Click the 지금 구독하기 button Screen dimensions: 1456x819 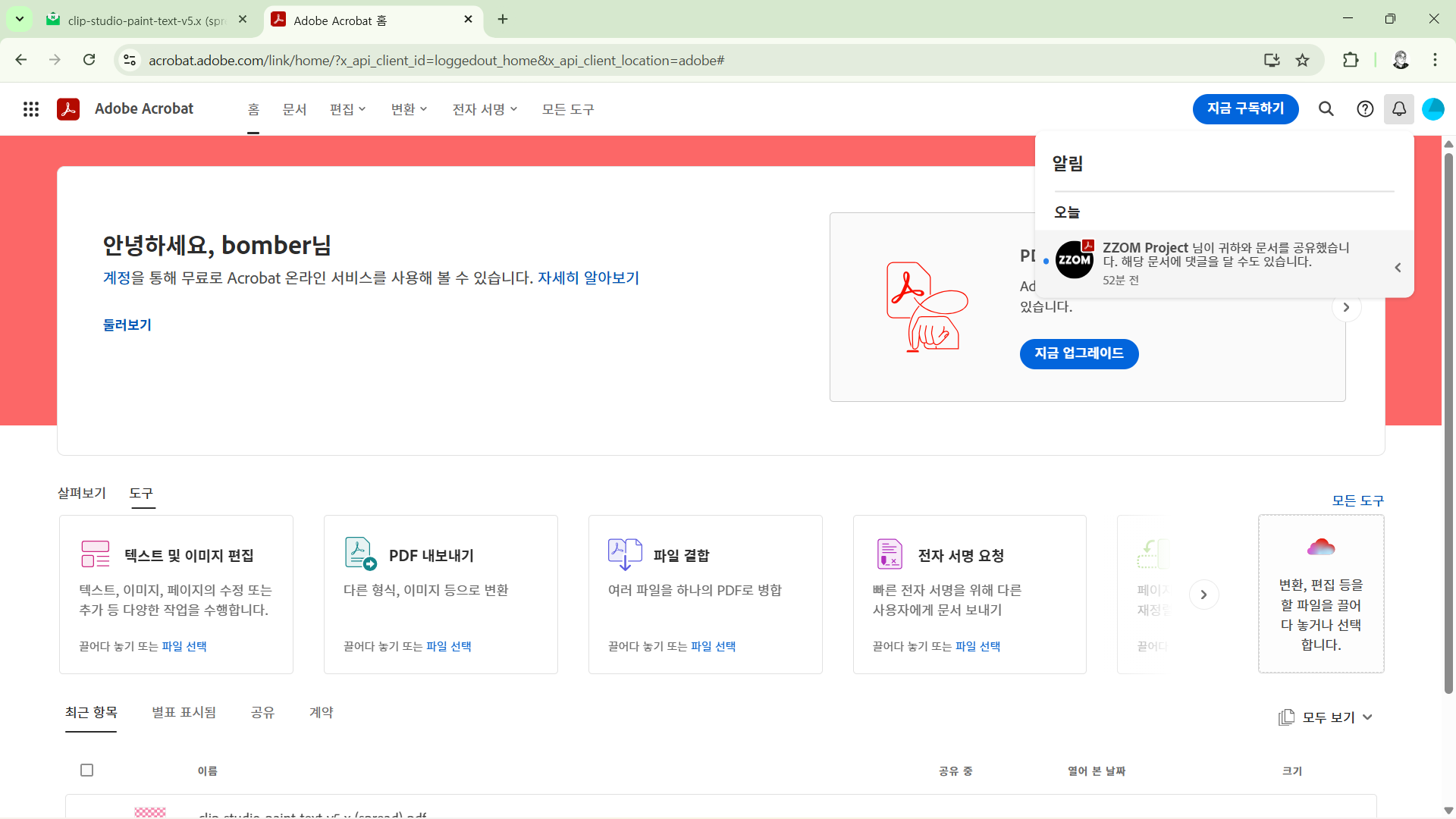pos(1245,109)
